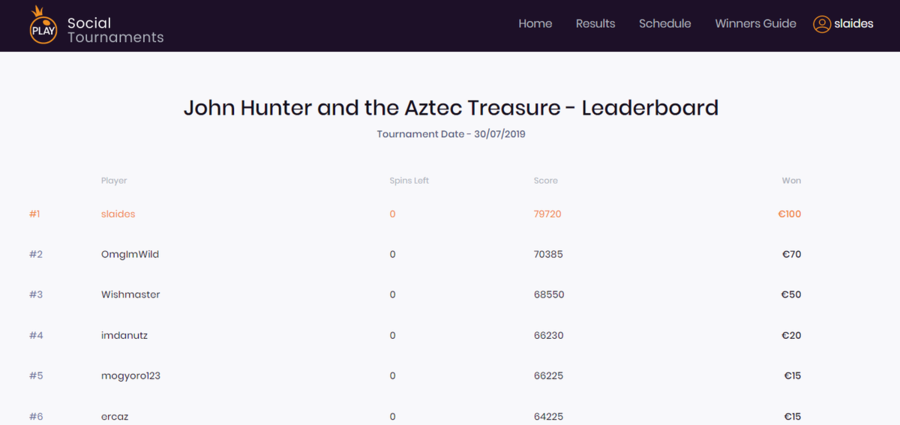The image size is (900, 425).
Task: Open the Winners Guide page
Action: point(755,24)
